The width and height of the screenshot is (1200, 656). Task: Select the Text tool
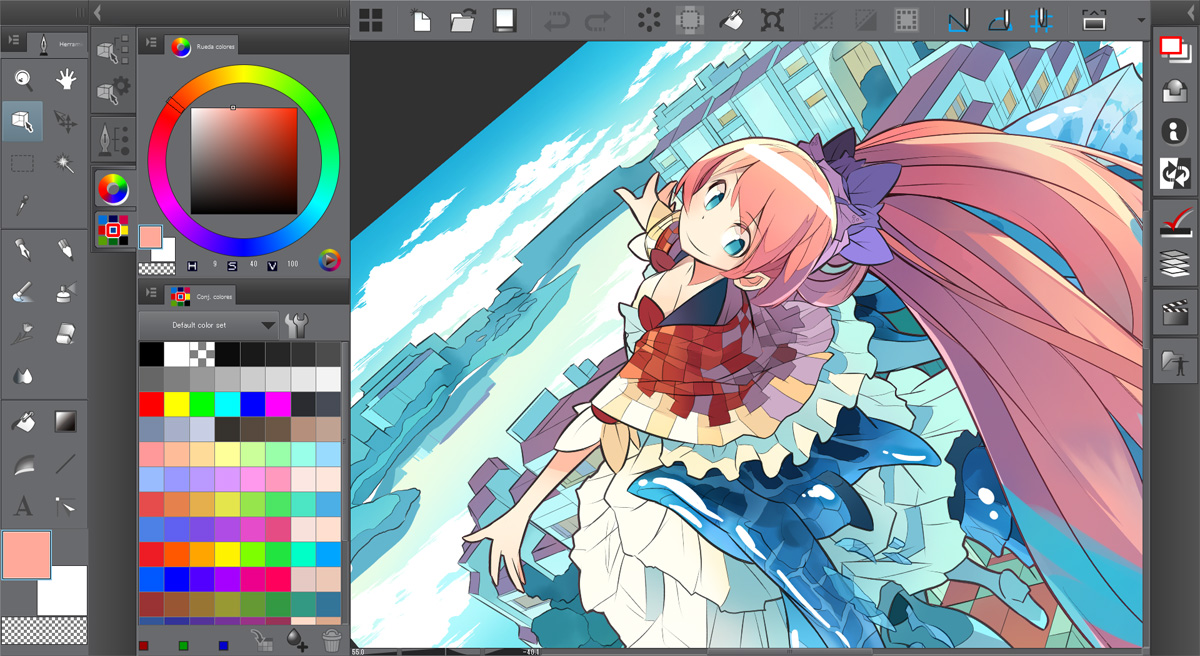pos(22,505)
